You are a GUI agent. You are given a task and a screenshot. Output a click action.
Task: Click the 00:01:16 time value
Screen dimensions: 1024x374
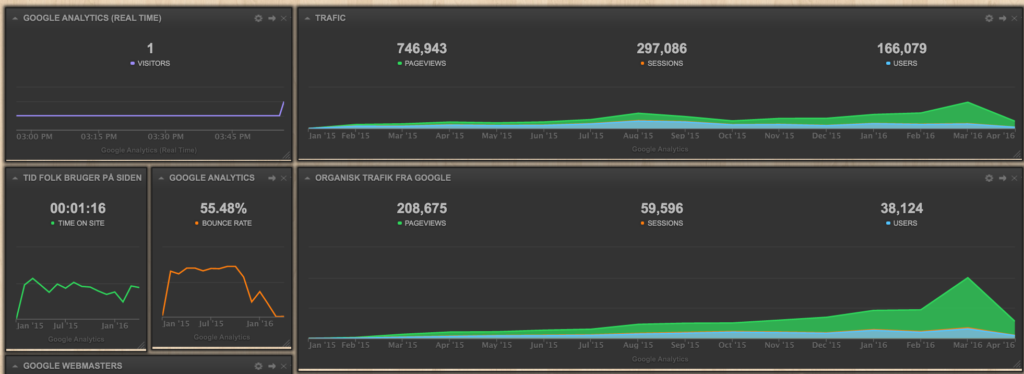(78, 209)
